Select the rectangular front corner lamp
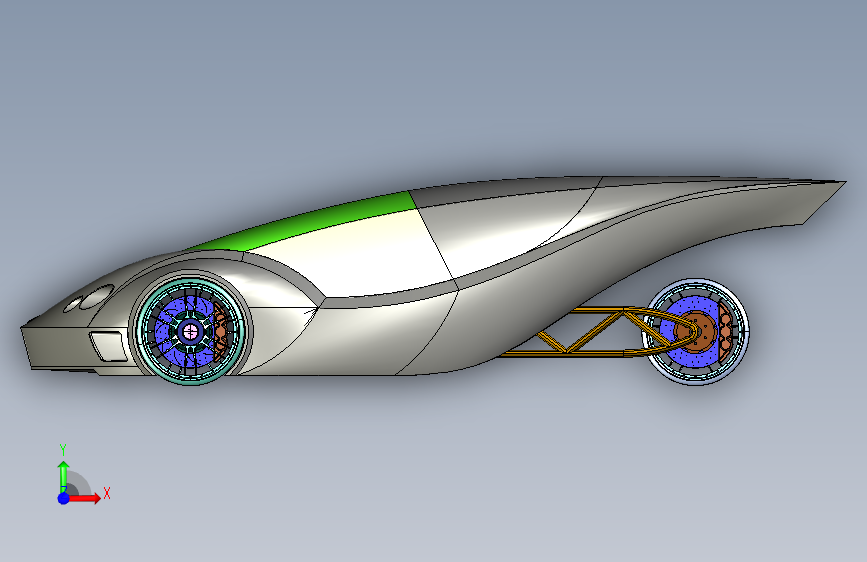Screen dimensions: 867x562 click(107, 345)
